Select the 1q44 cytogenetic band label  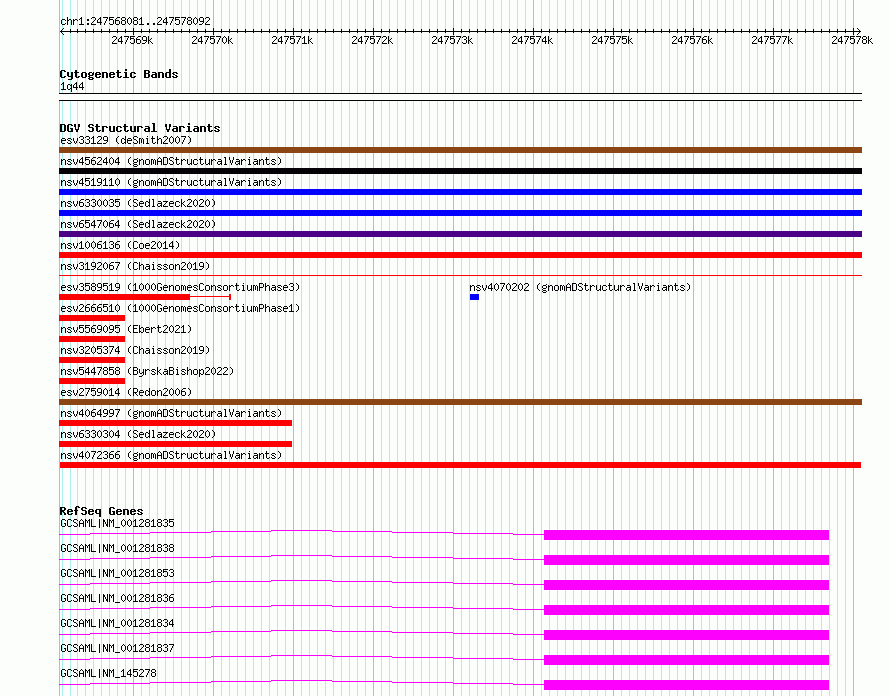point(72,86)
